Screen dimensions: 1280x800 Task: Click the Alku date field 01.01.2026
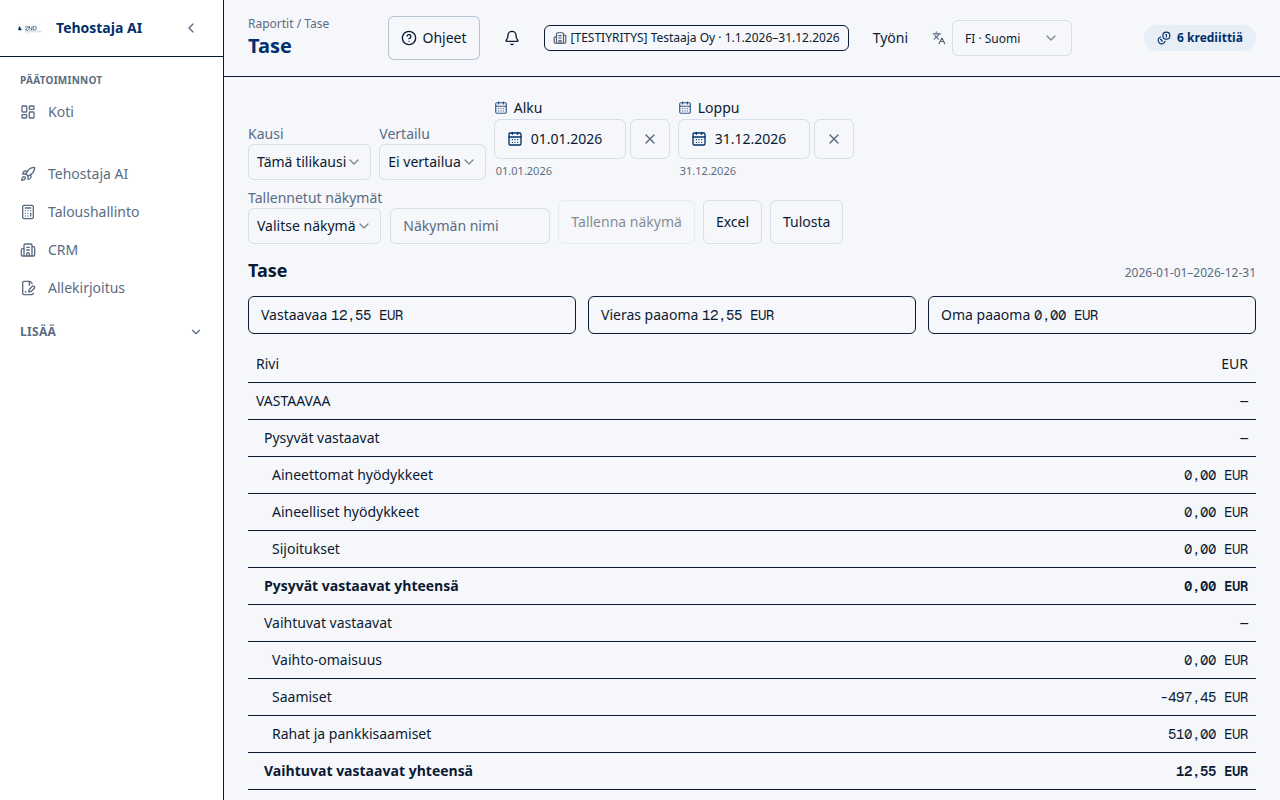560,139
